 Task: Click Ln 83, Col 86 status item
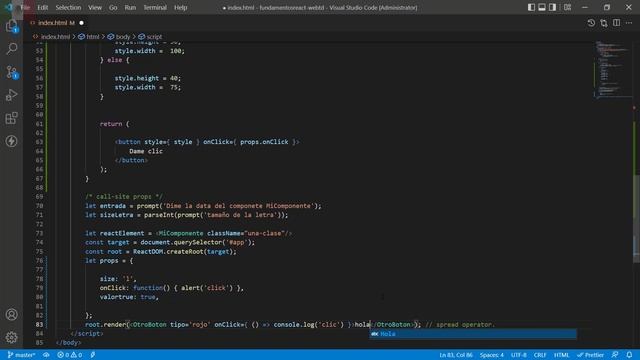pyautogui.click(x=456, y=355)
